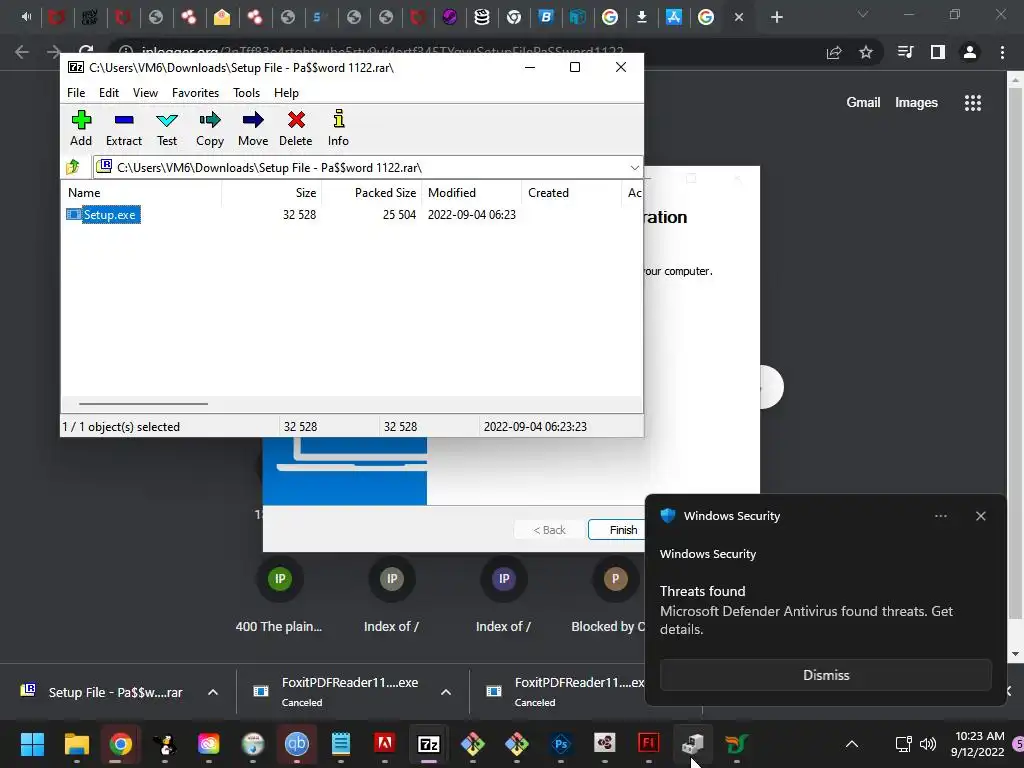Screen dimensions: 1024x768
Task: Sort by the Name column header
Action: click(142, 193)
